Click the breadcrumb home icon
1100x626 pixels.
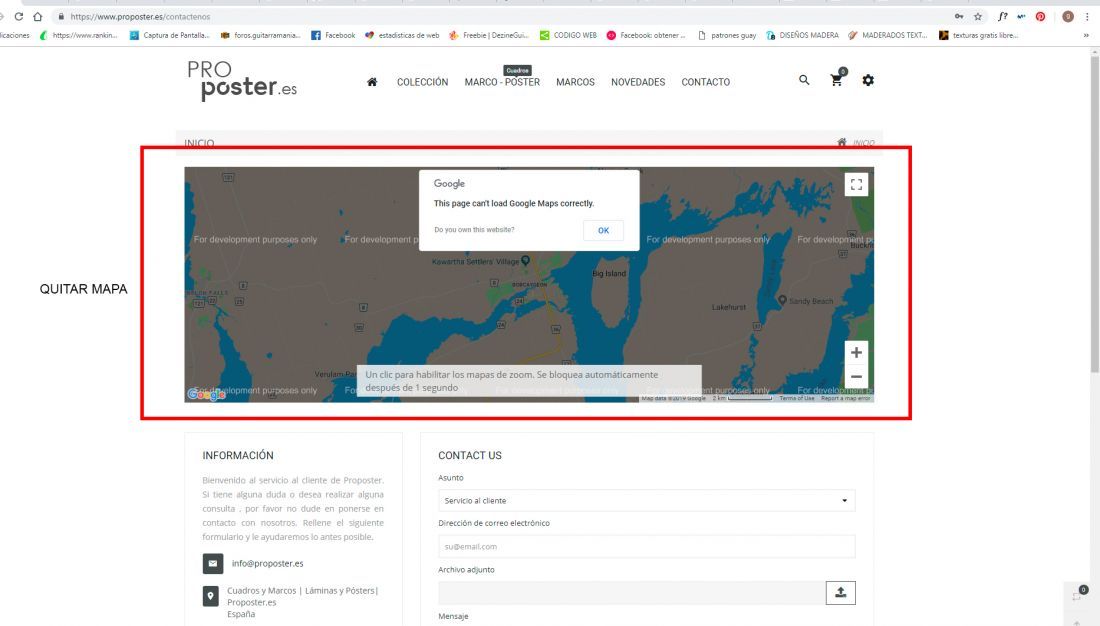tap(842, 142)
